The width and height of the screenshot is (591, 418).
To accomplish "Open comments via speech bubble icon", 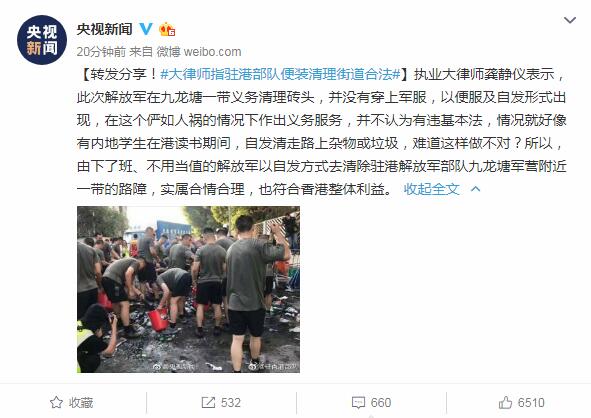I will [x=358, y=403].
